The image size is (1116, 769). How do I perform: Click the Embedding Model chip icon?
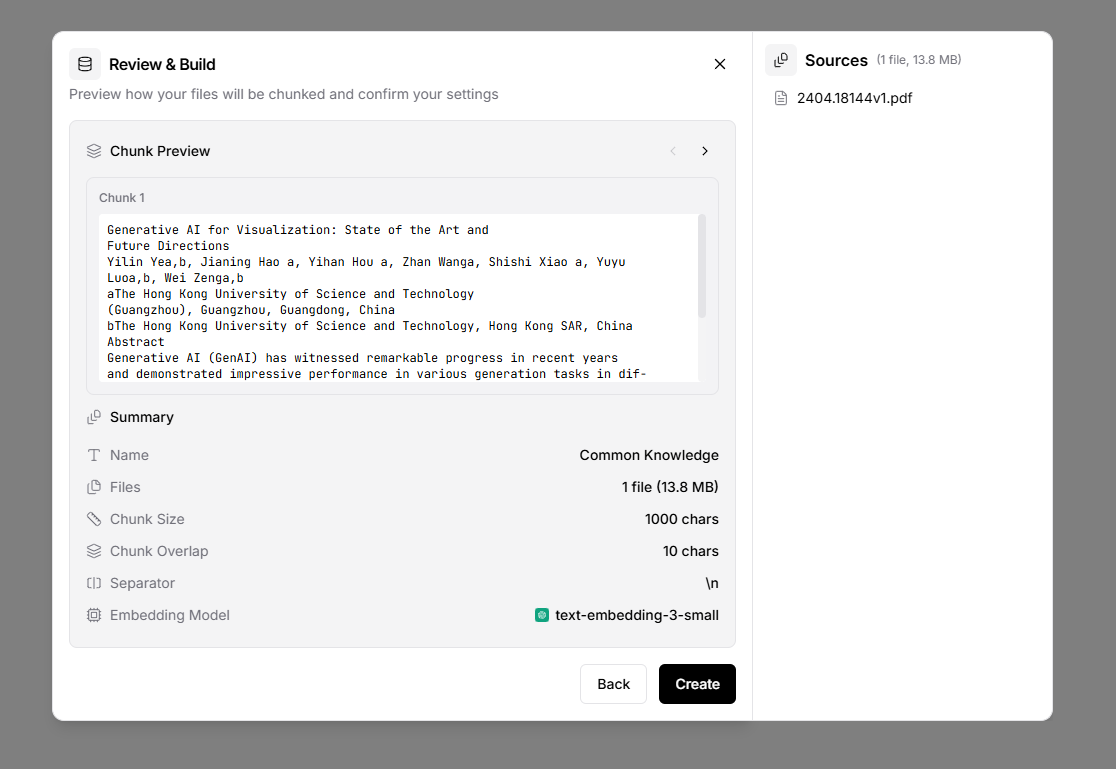[x=94, y=615]
